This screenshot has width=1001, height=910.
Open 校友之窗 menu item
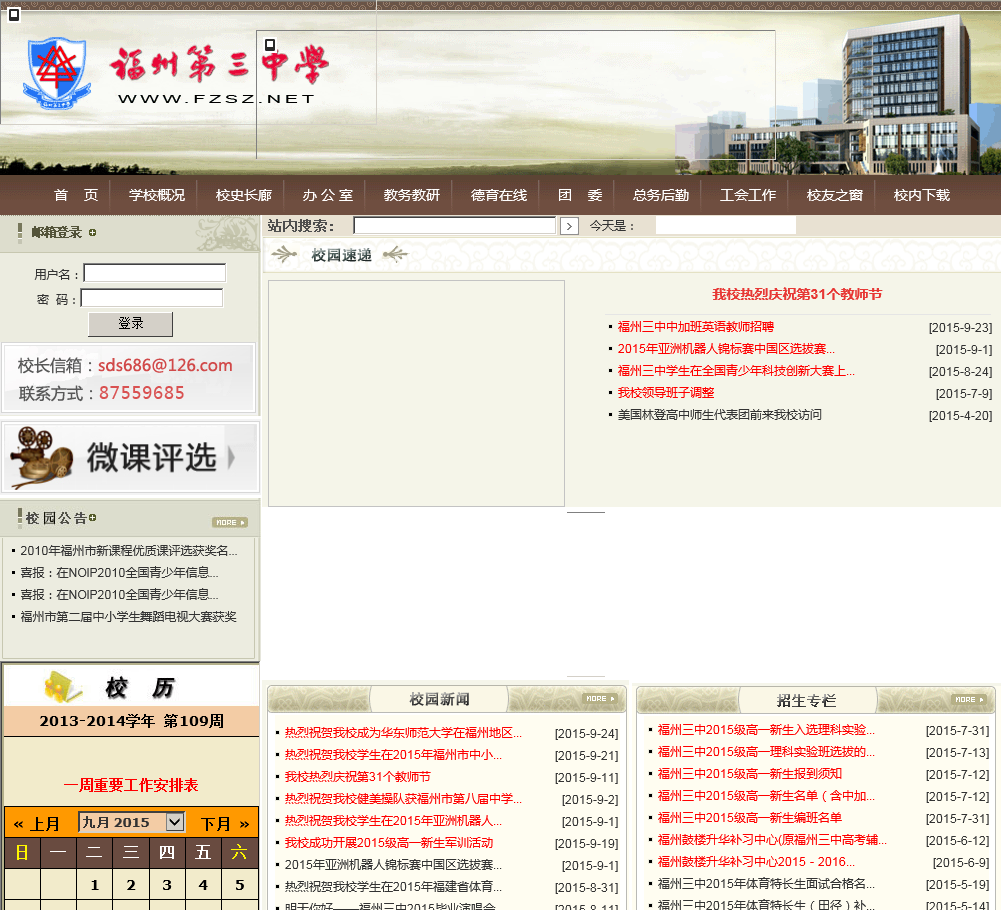[834, 195]
